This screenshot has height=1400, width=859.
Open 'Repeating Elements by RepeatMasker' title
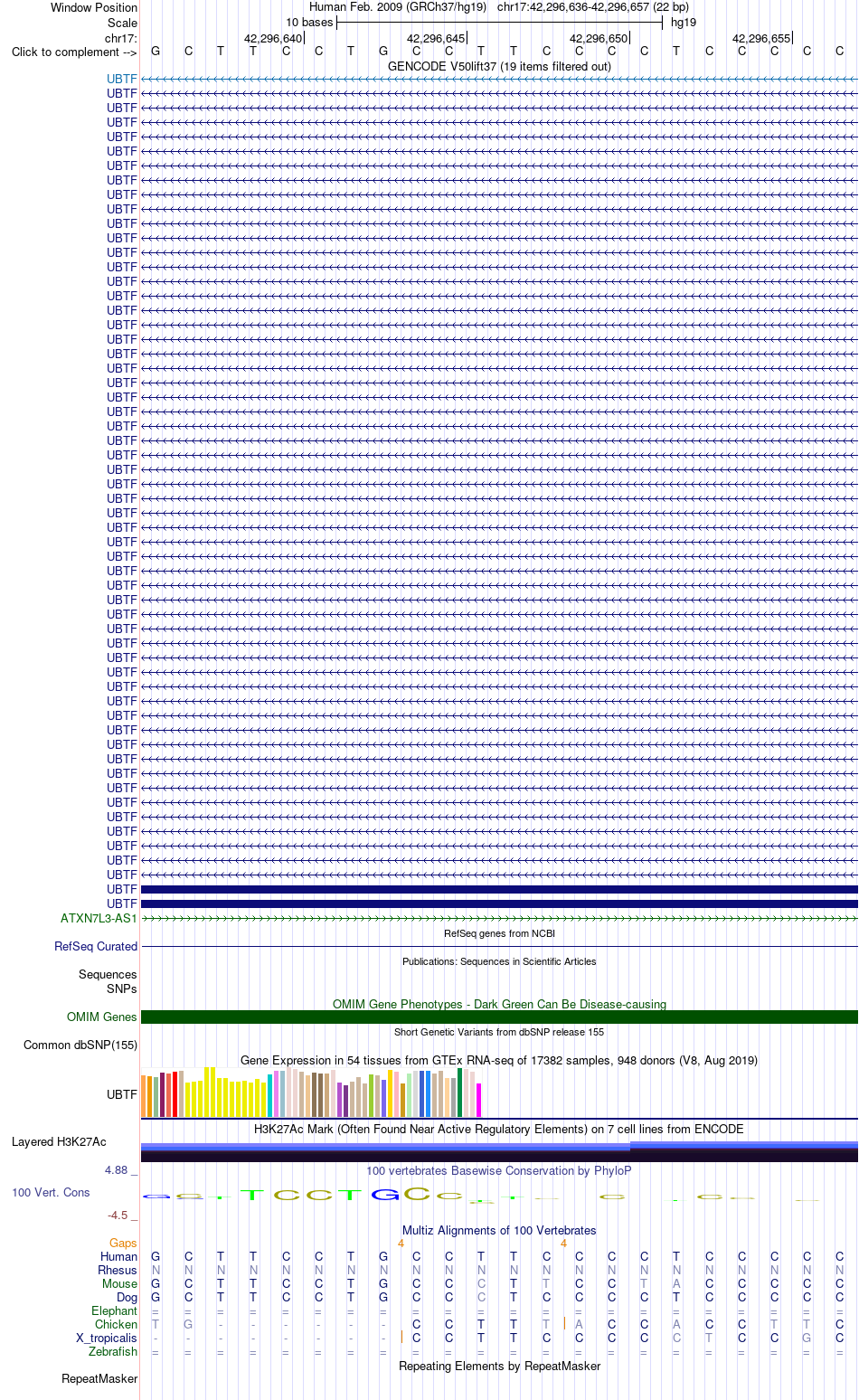(x=499, y=1366)
